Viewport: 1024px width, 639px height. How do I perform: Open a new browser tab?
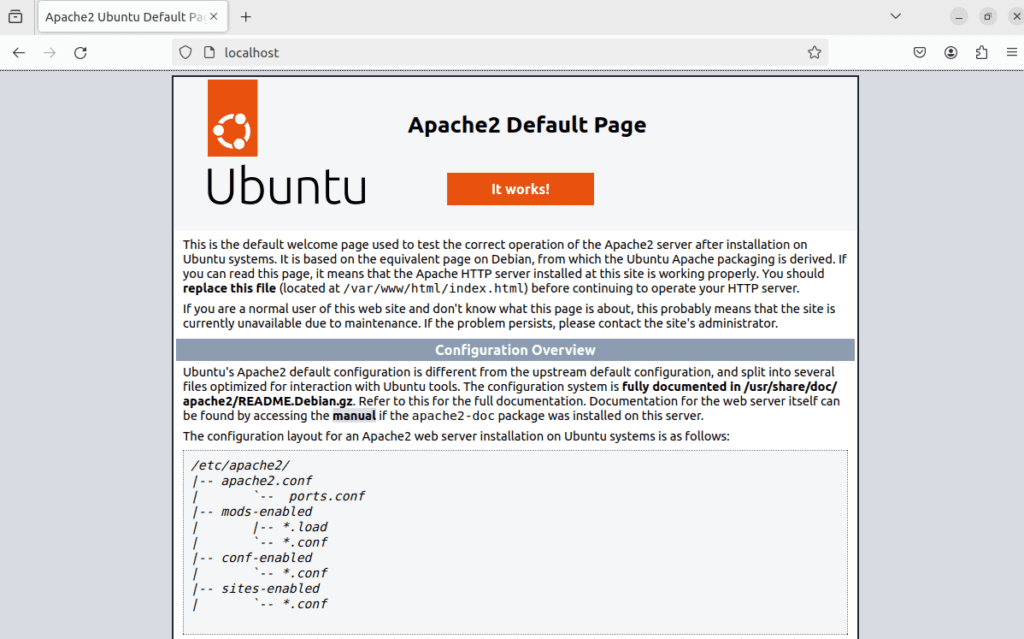pos(245,16)
